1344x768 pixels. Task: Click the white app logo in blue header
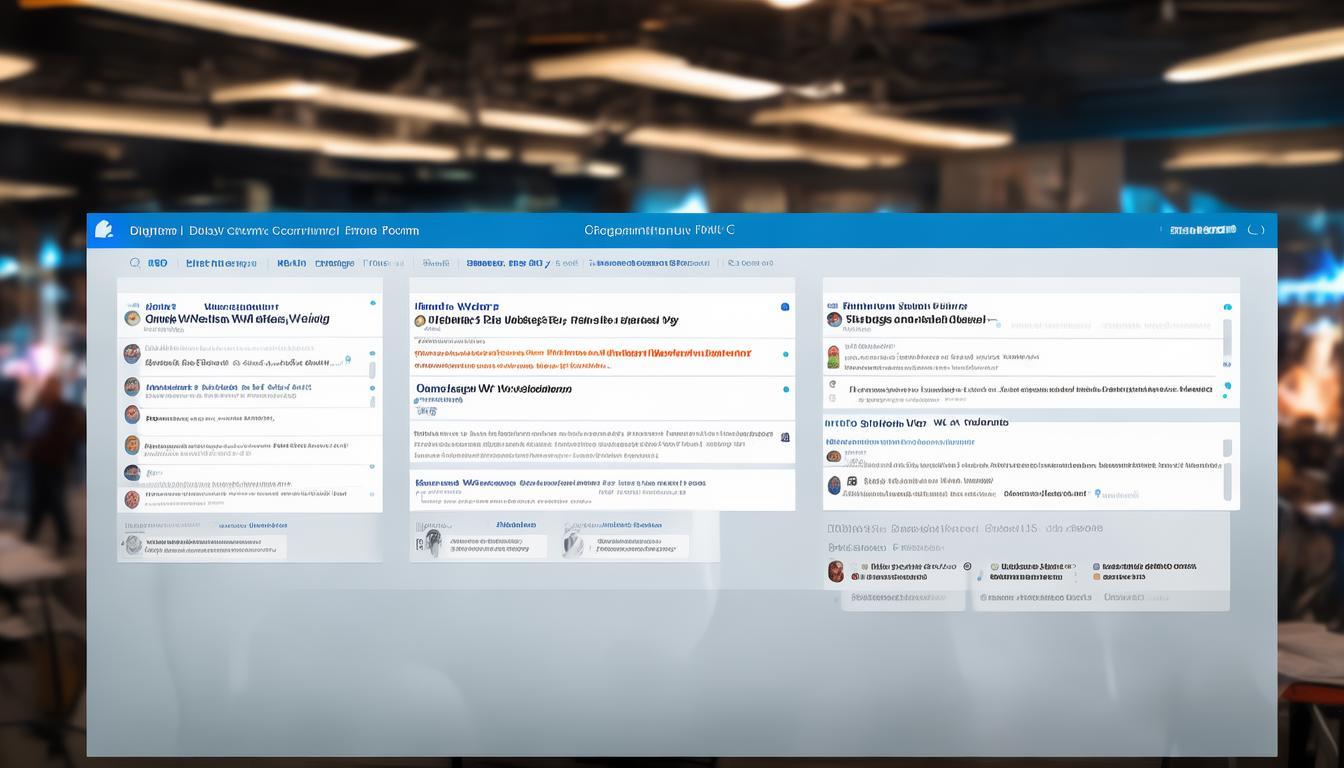[x=103, y=230]
